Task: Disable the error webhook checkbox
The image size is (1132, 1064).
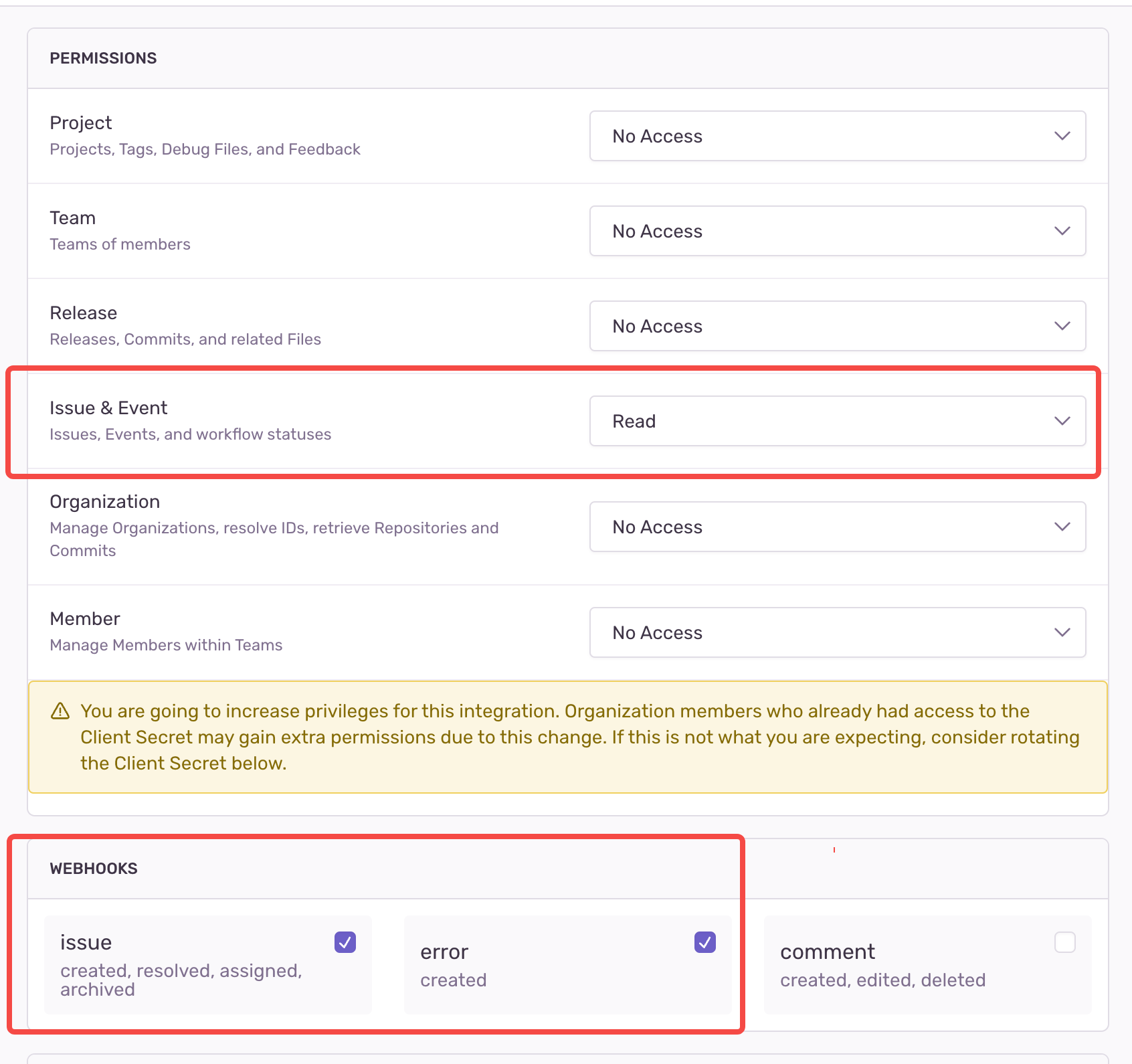Action: click(x=705, y=942)
